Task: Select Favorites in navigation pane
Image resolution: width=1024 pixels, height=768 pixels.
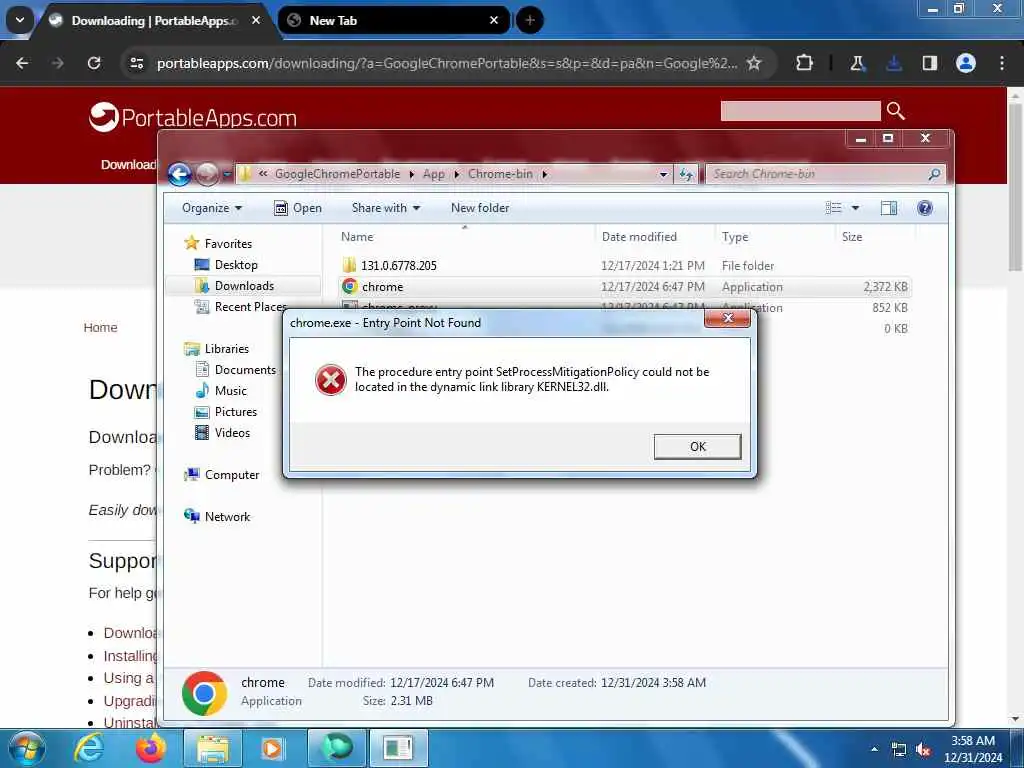Action: point(228,244)
